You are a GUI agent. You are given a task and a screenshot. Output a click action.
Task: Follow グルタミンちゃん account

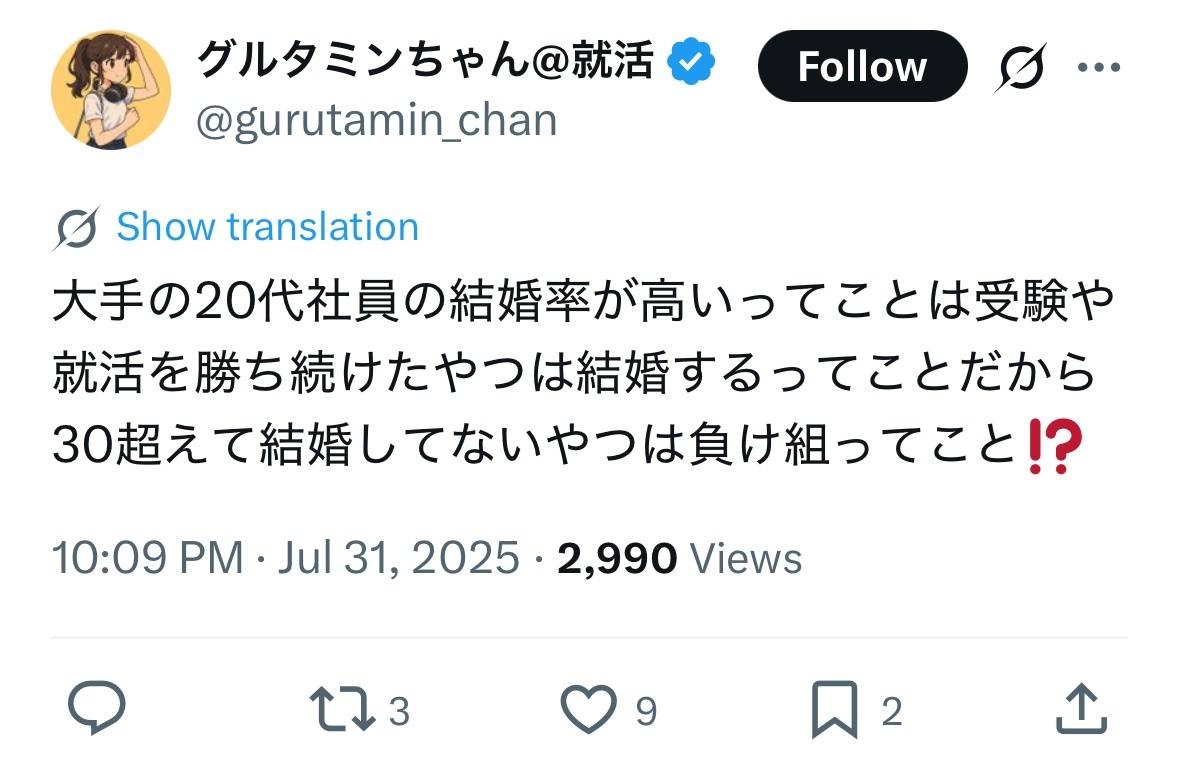pos(862,67)
